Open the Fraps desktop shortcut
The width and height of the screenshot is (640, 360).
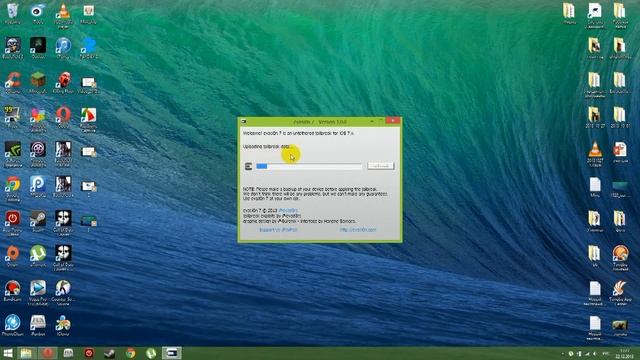13,117
